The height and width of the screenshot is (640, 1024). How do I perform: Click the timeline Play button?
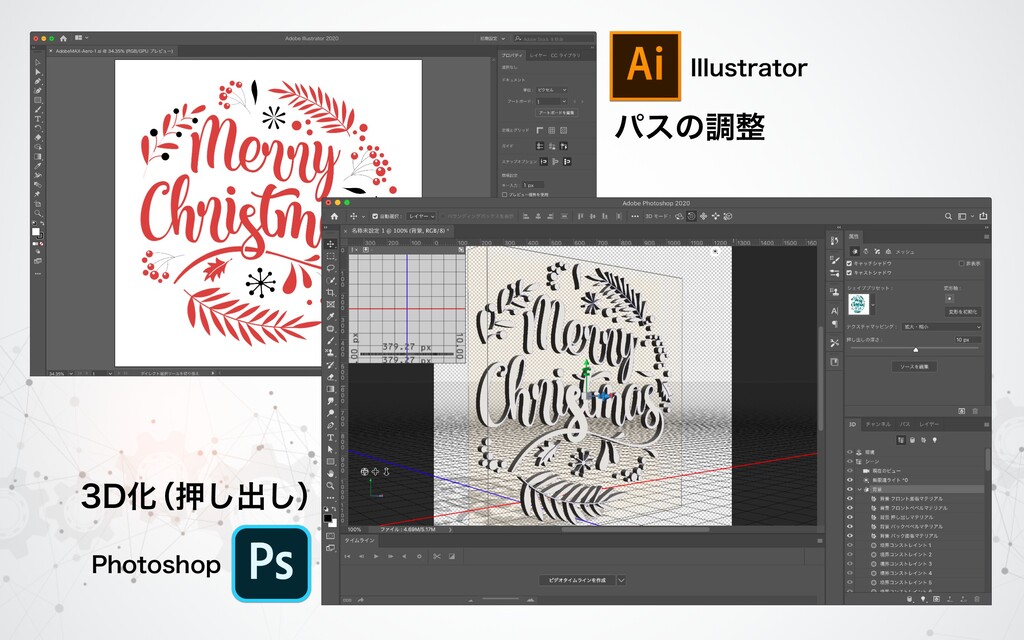(x=376, y=556)
